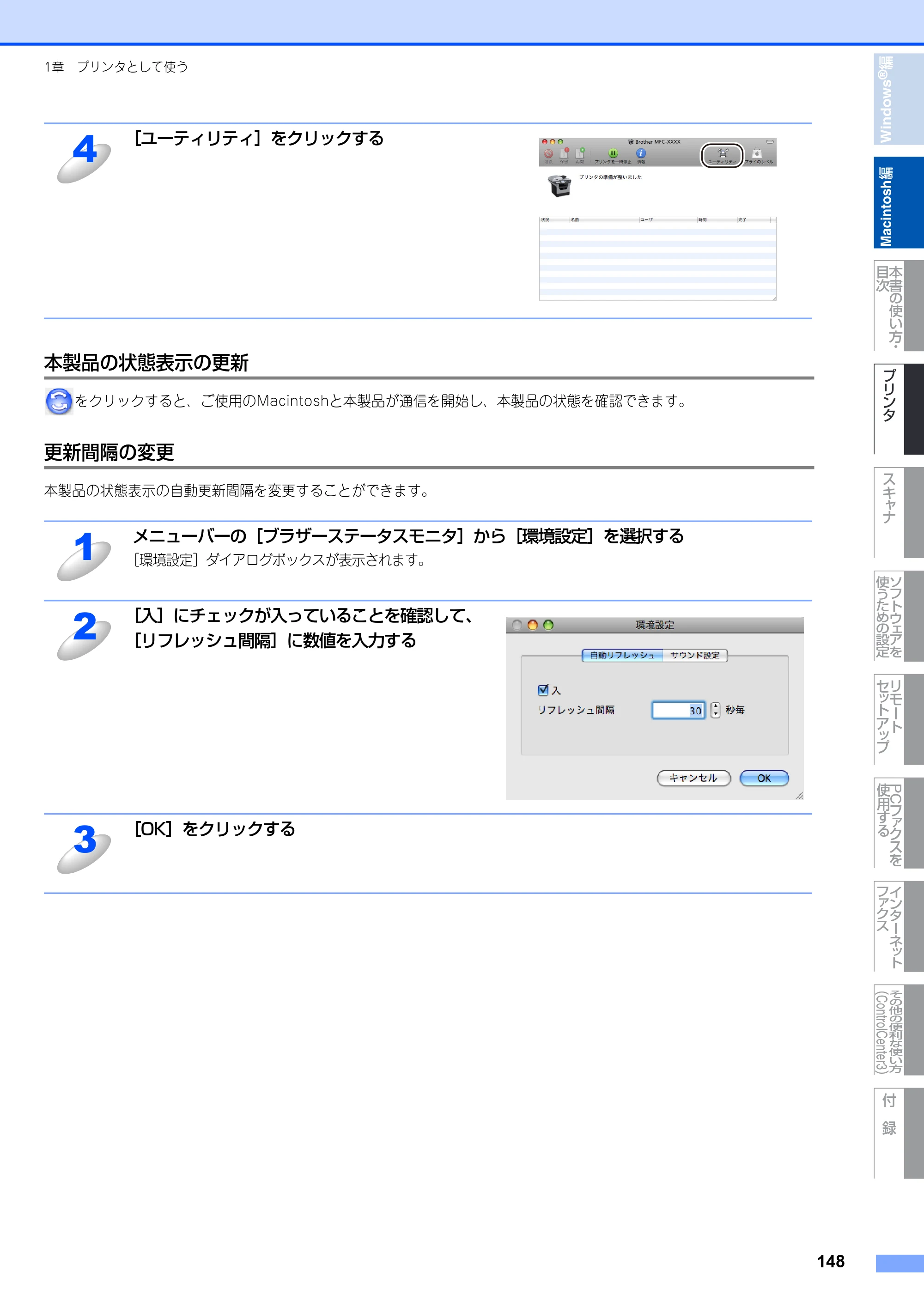Click the Resume (再開) job icon

(580, 155)
